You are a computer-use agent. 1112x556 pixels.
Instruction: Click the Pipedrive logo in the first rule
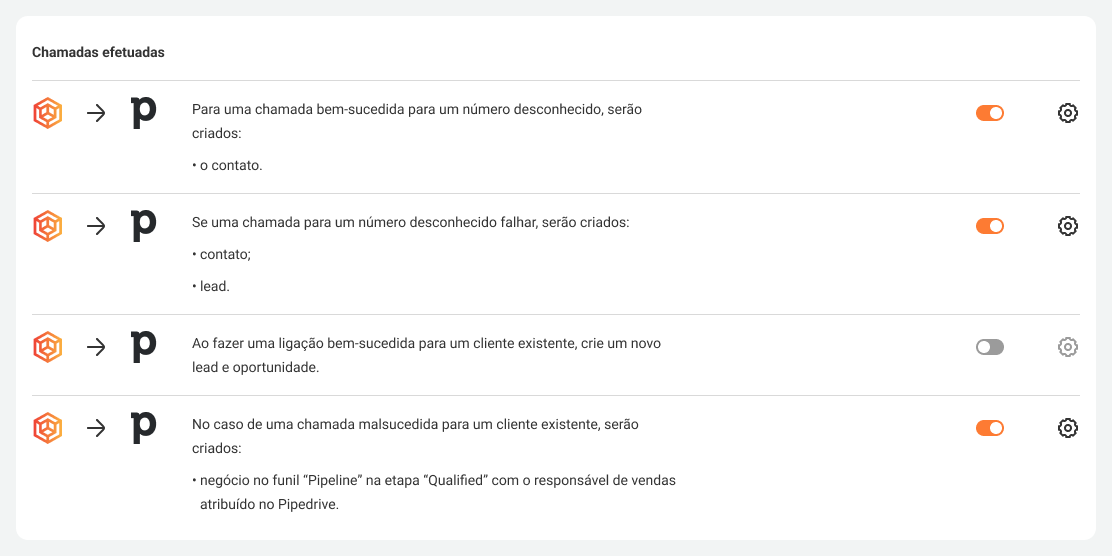(x=144, y=113)
